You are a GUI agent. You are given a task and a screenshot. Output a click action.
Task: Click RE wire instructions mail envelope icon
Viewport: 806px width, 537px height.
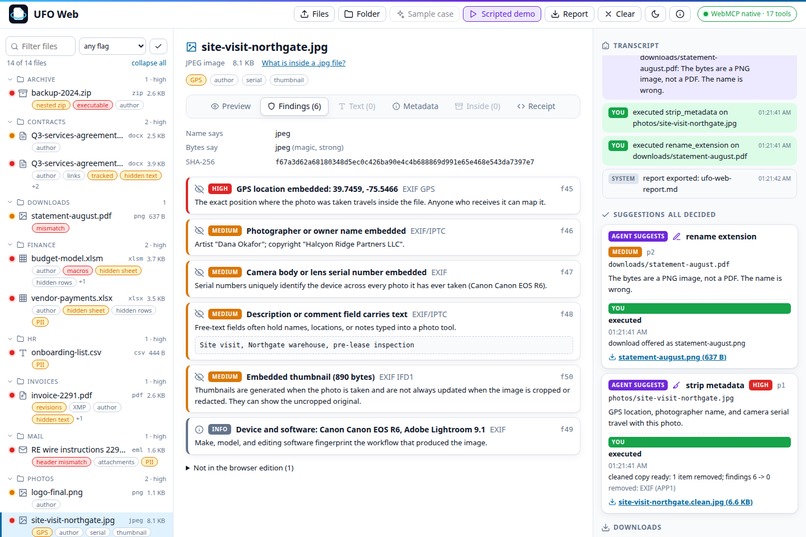pos(23,450)
